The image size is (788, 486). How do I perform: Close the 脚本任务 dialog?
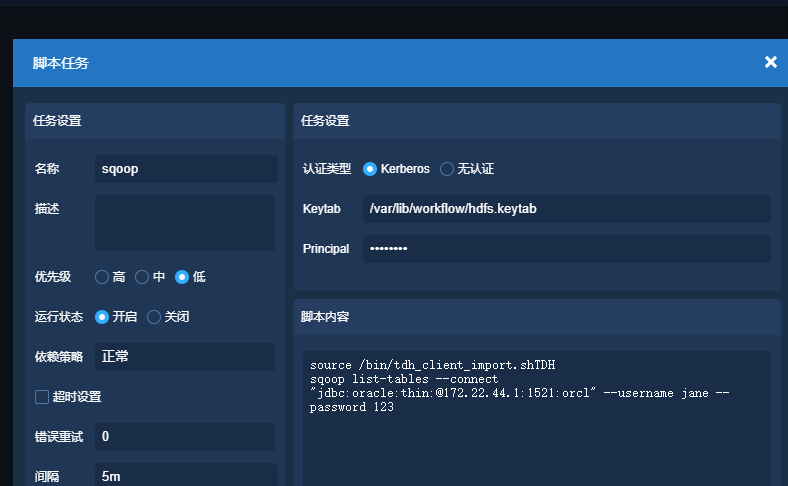pos(770,62)
